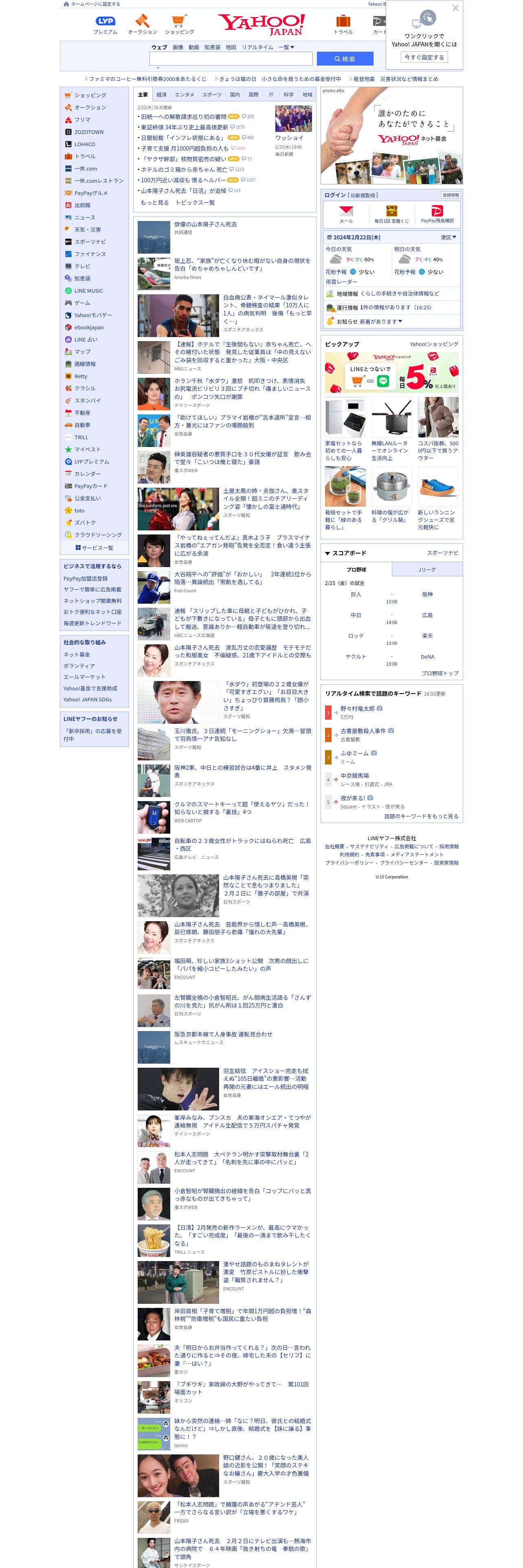Open プロ野球トップ link
523x1568 pixels.
pyautogui.click(x=439, y=673)
